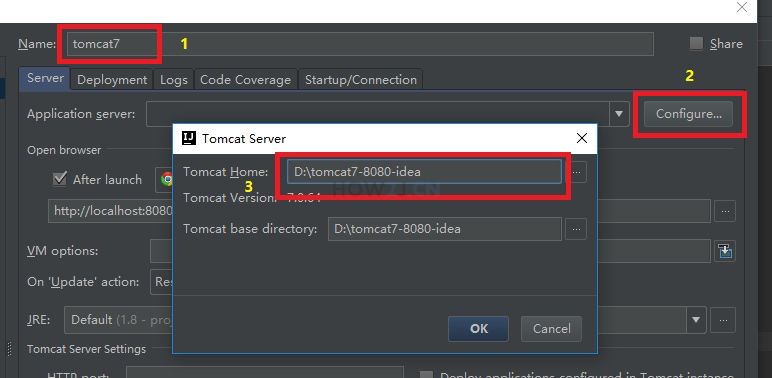Viewport: 772px width, 378px height.
Task: Click the HTTP port input field
Action: coord(265,373)
